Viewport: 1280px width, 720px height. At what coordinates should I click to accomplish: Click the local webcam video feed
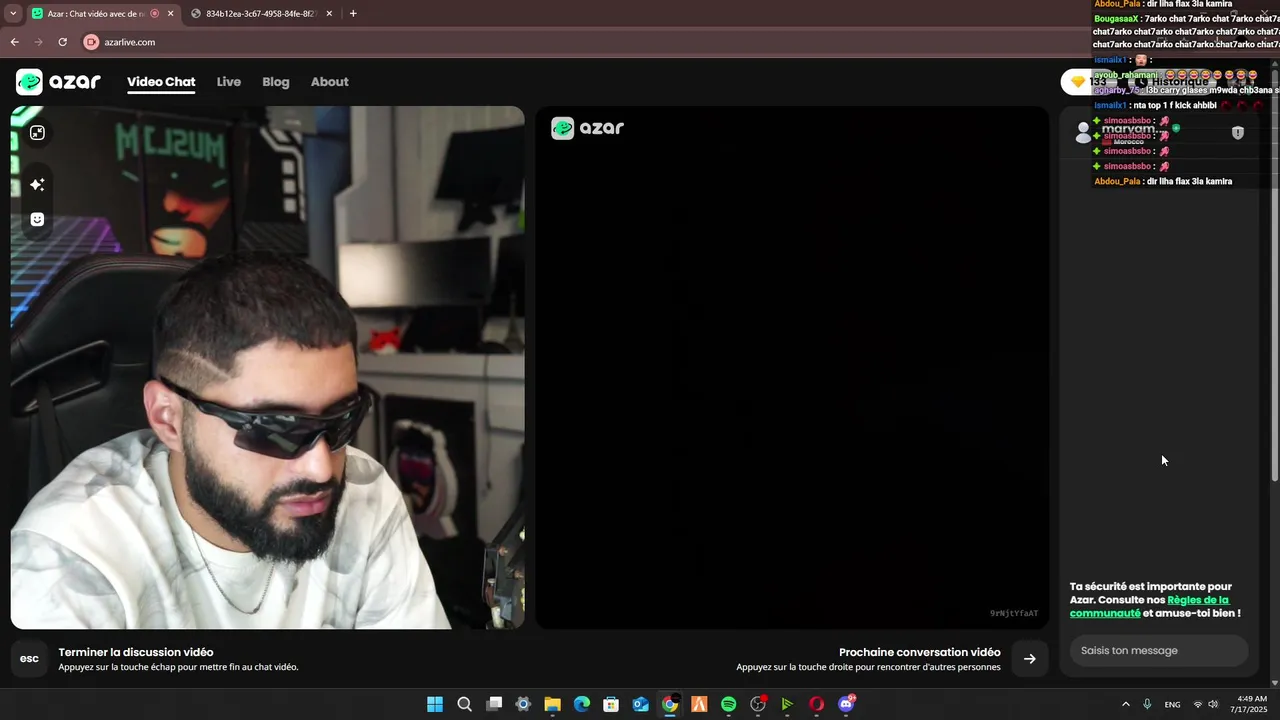click(267, 367)
